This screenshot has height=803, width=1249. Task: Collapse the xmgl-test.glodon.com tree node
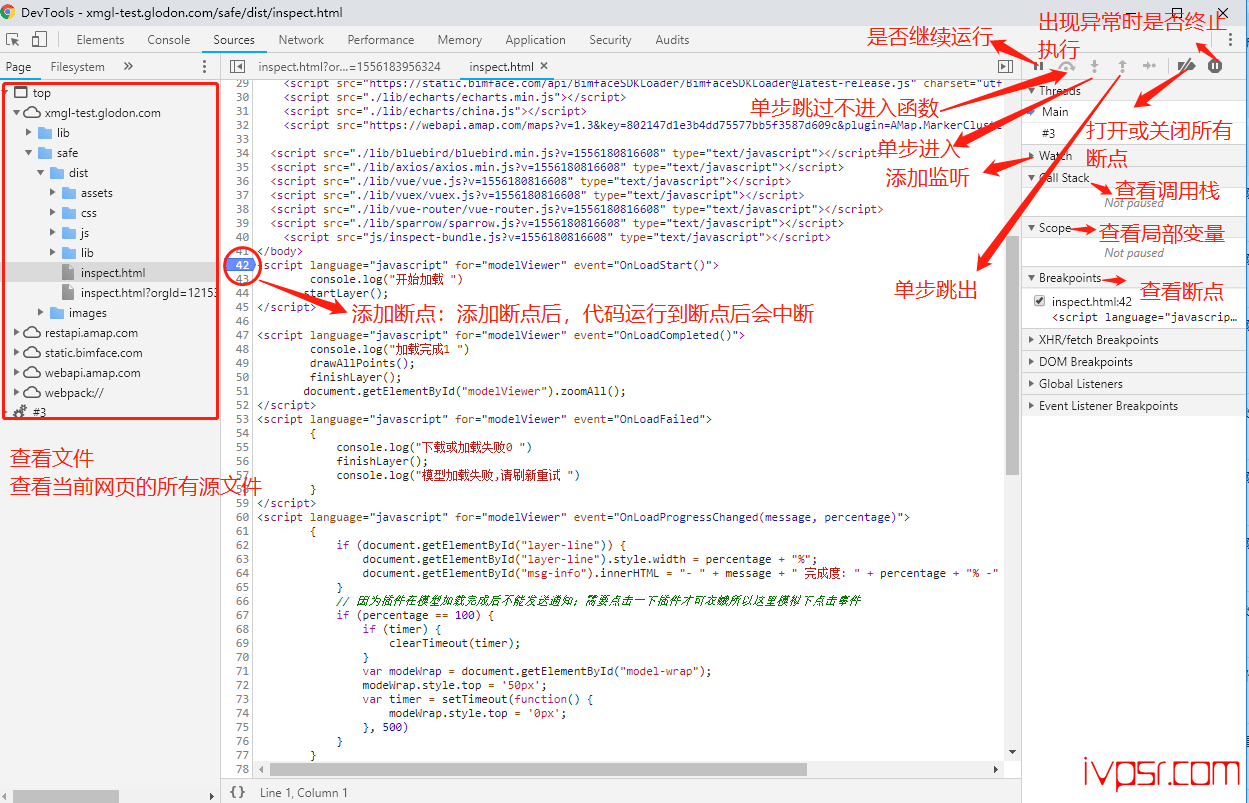point(16,113)
